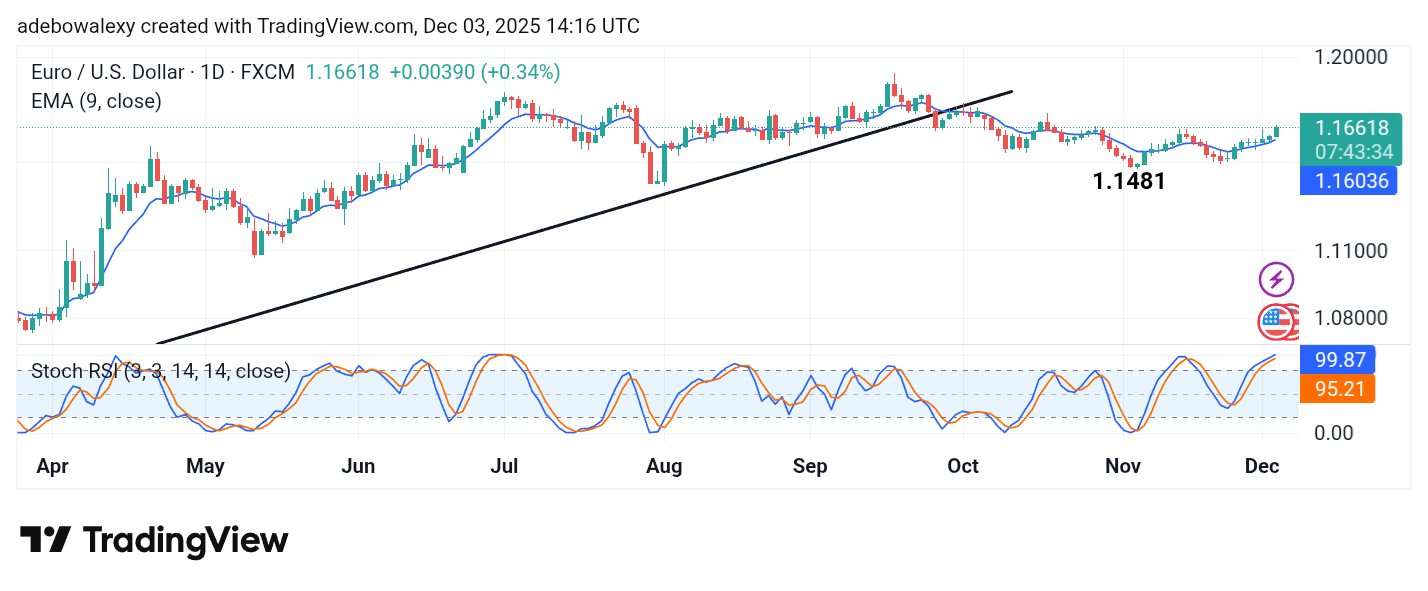
Task: Click the Sep label on the time axis
Action: [x=810, y=467]
